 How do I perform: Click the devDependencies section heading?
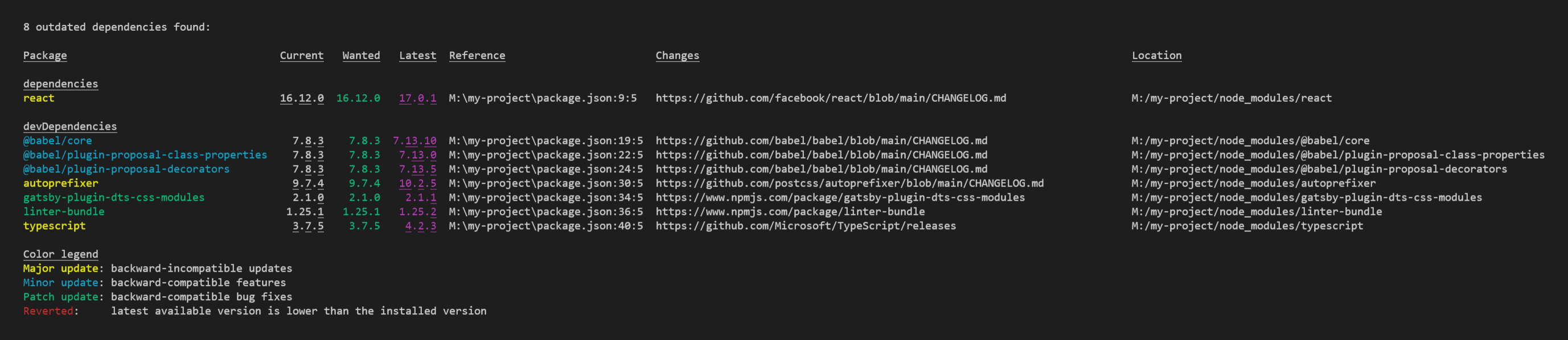pos(69,127)
